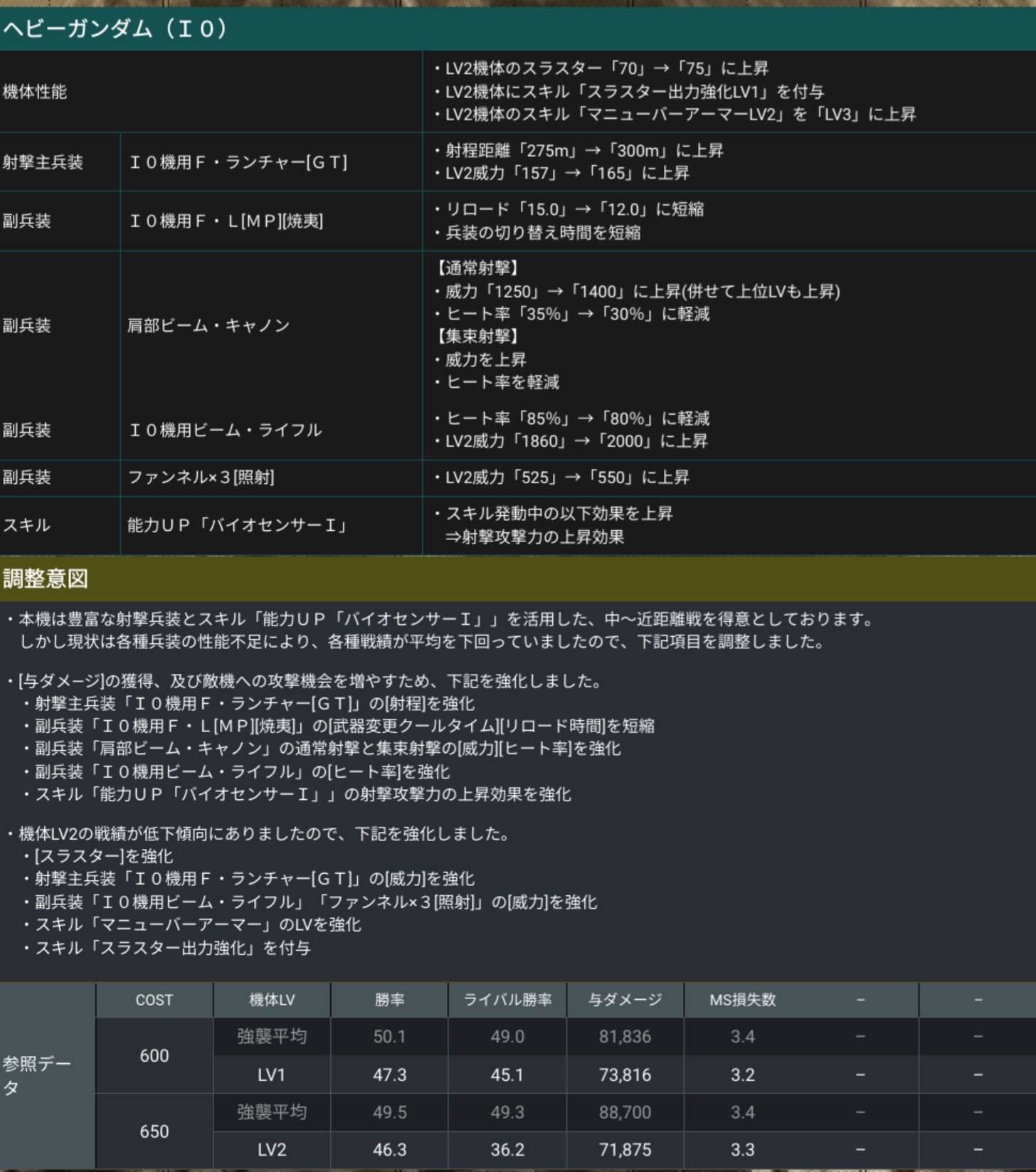Select the 機体LV column header
The height and width of the screenshot is (1172, 1036).
click(272, 1001)
